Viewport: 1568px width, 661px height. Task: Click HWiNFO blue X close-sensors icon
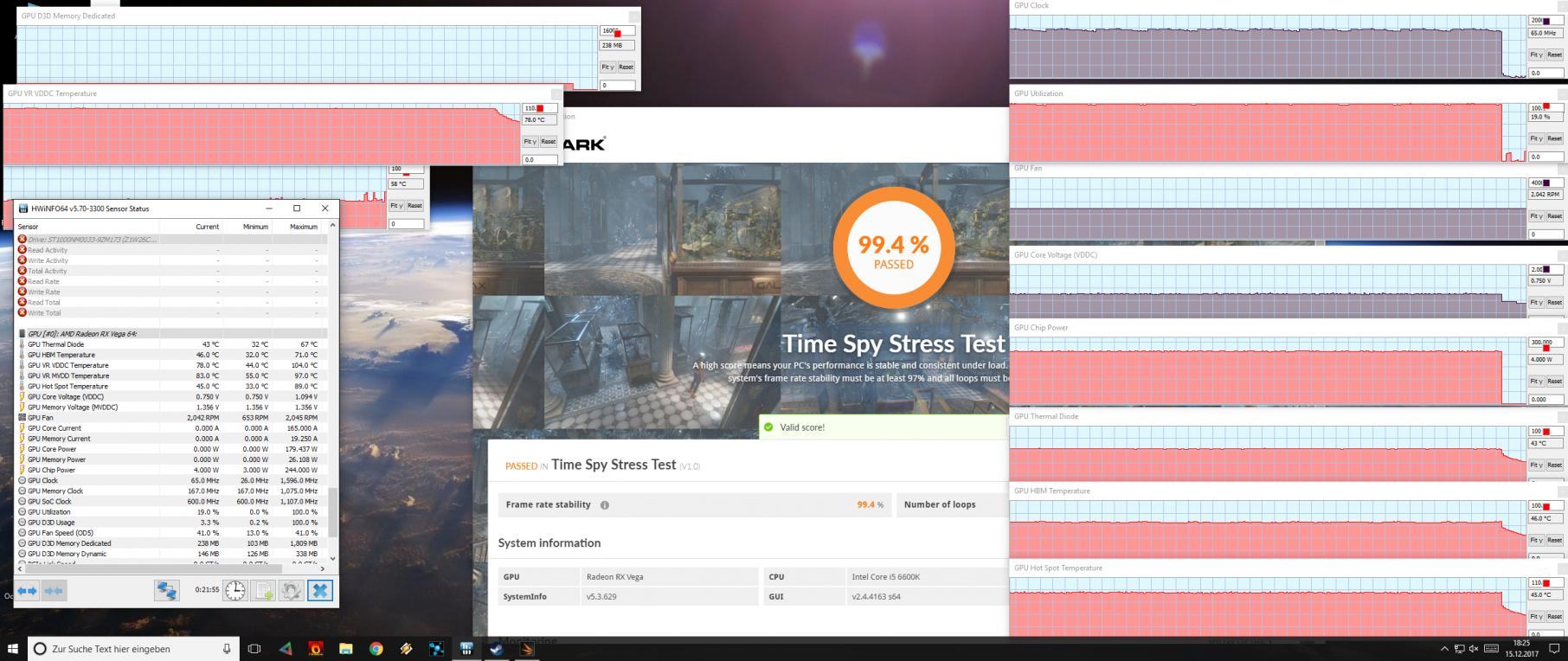point(319,590)
